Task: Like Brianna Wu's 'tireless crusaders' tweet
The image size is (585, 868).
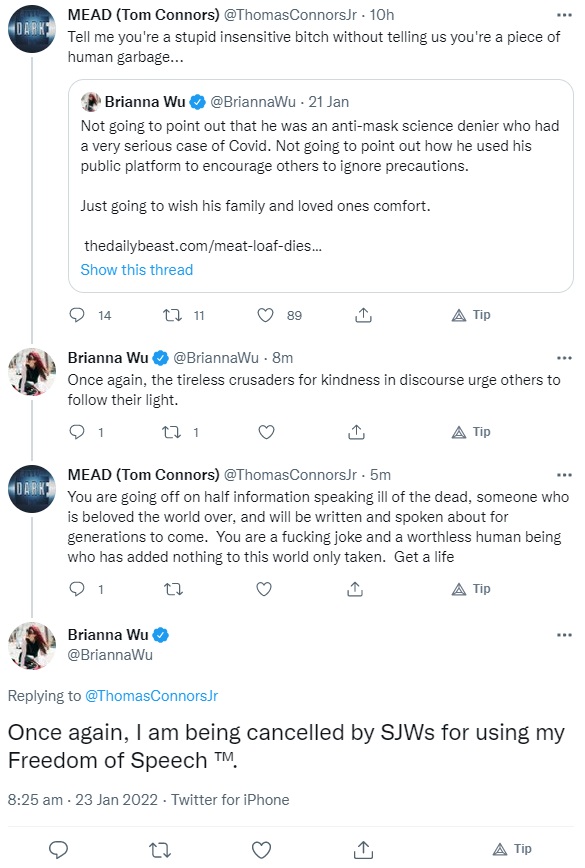Action: pyautogui.click(x=266, y=432)
